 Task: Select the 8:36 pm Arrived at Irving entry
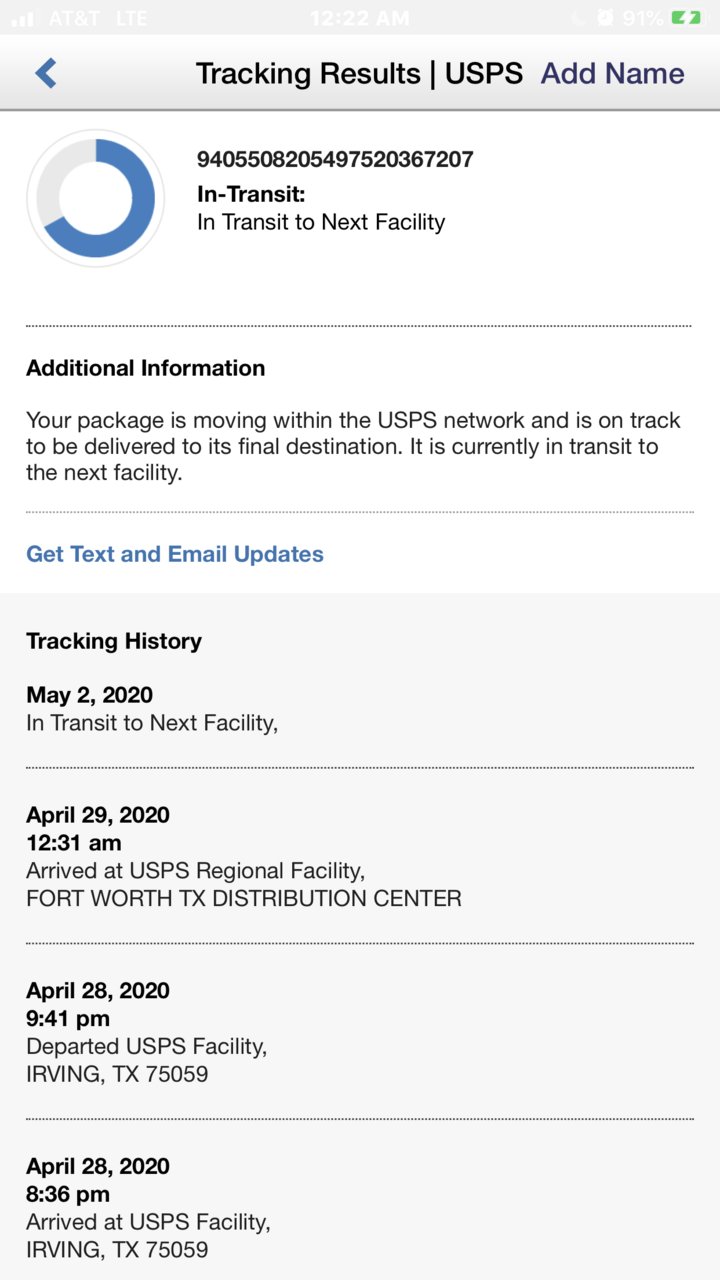click(360, 1208)
